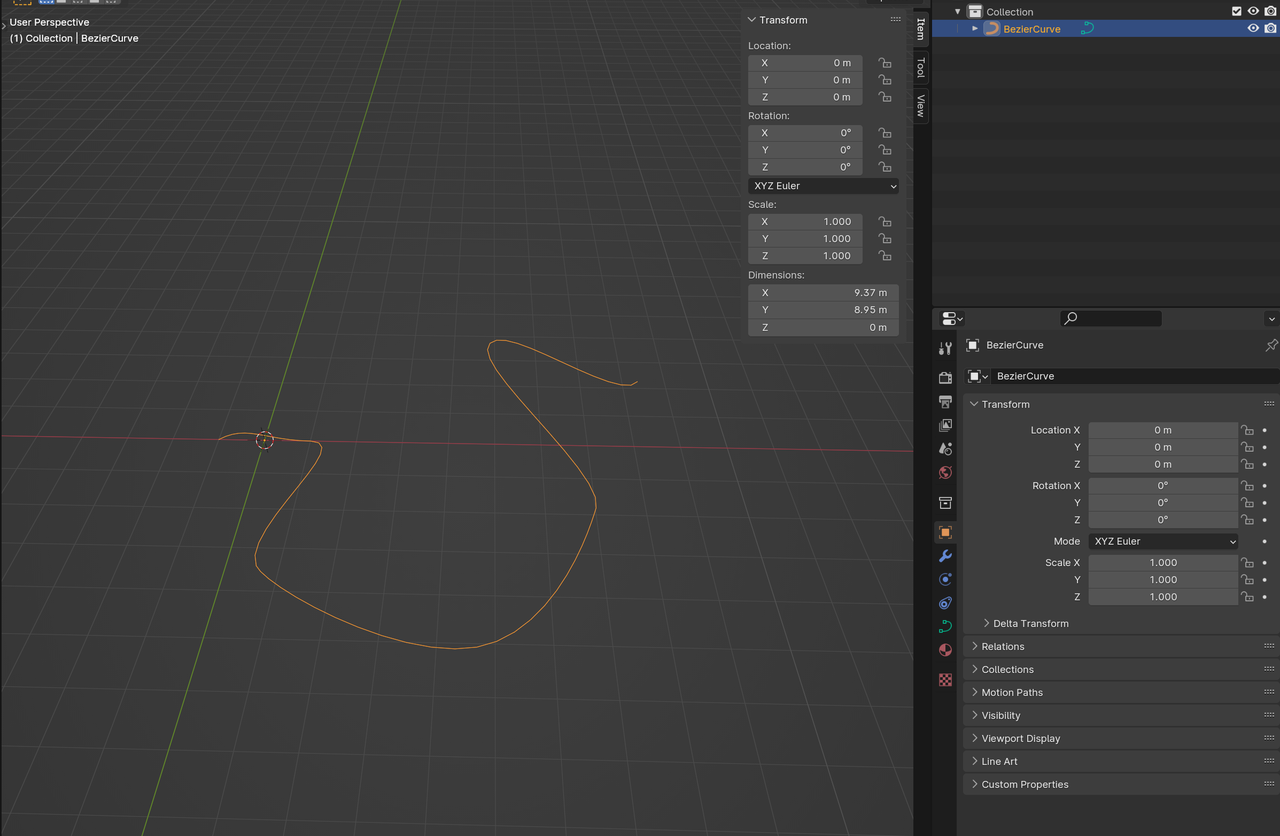
Task: Toggle Collection exclude-from-view-layer checkbox
Action: [x=1237, y=12]
